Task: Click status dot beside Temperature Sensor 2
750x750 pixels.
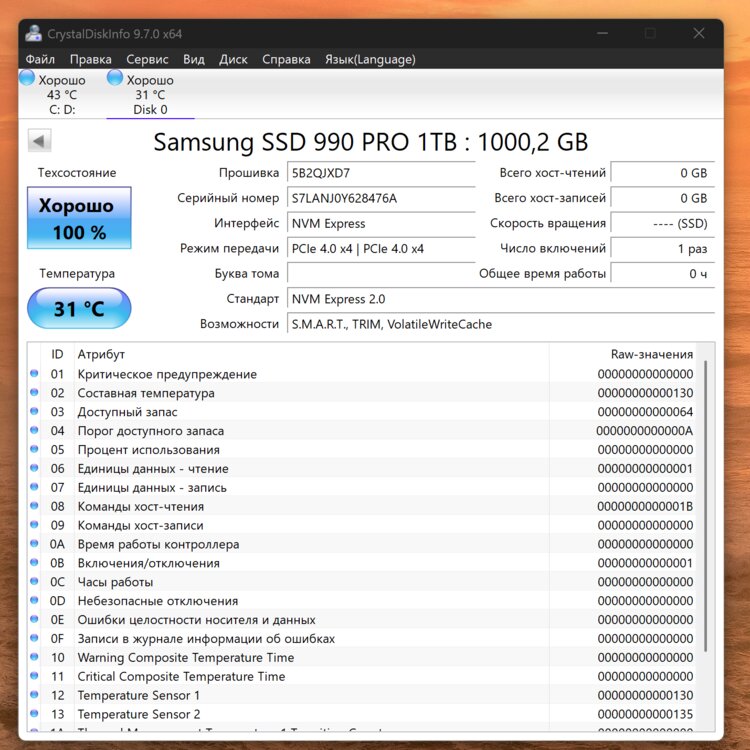Action: coord(35,714)
